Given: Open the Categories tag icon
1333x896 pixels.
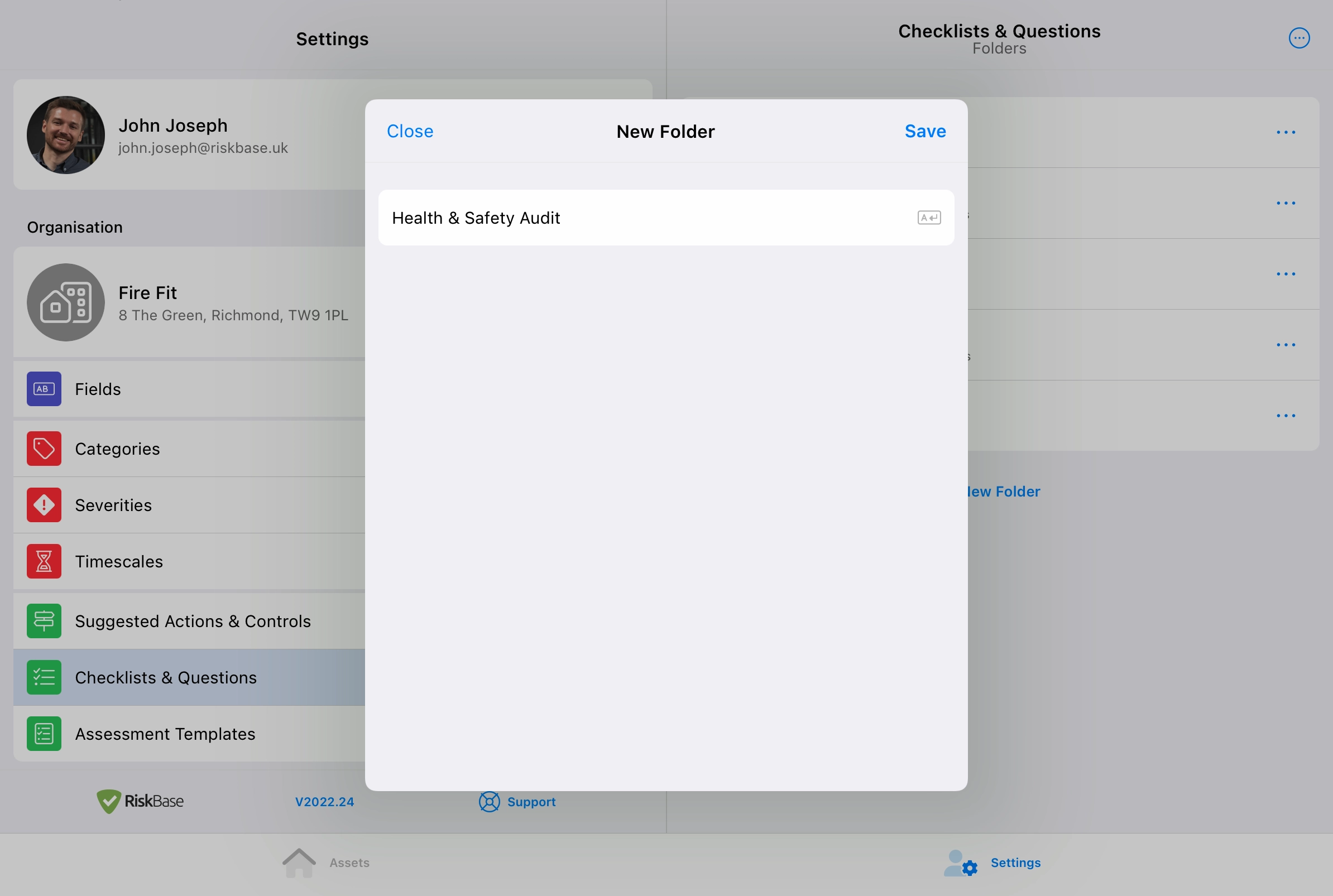Looking at the screenshot, I should tap(44, 449).
